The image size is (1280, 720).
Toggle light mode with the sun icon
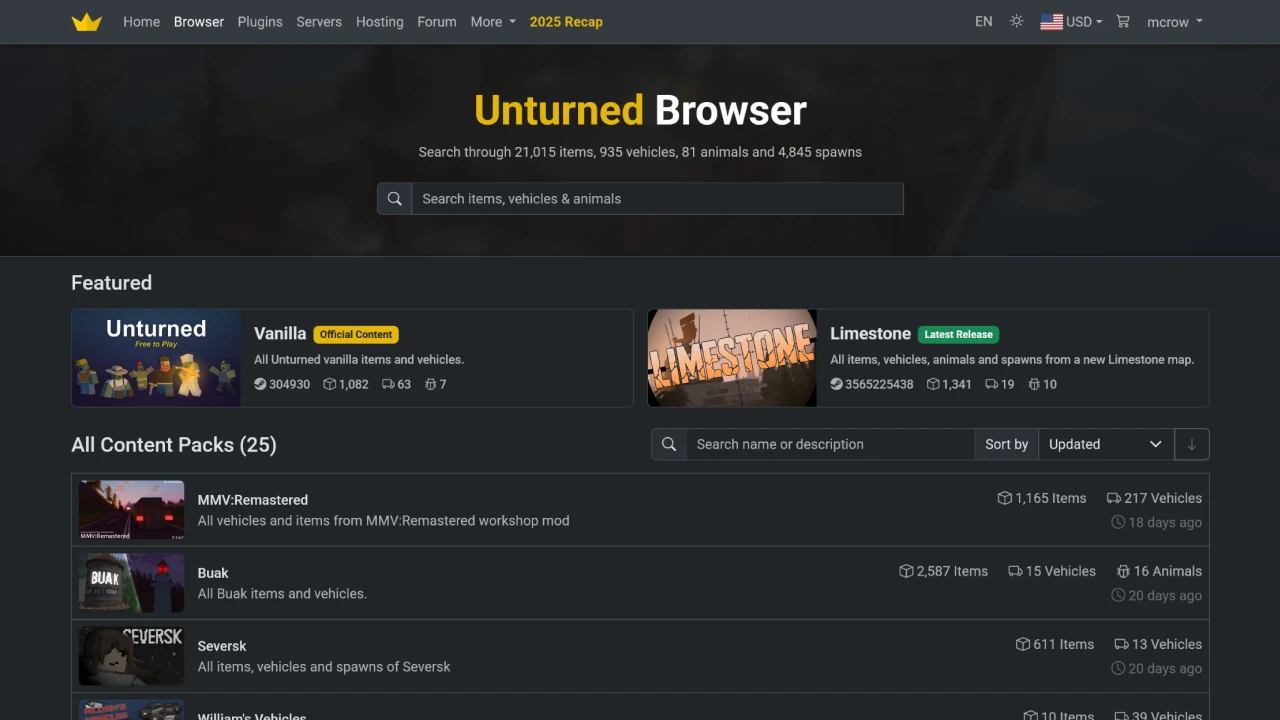tap(1016, 21)
